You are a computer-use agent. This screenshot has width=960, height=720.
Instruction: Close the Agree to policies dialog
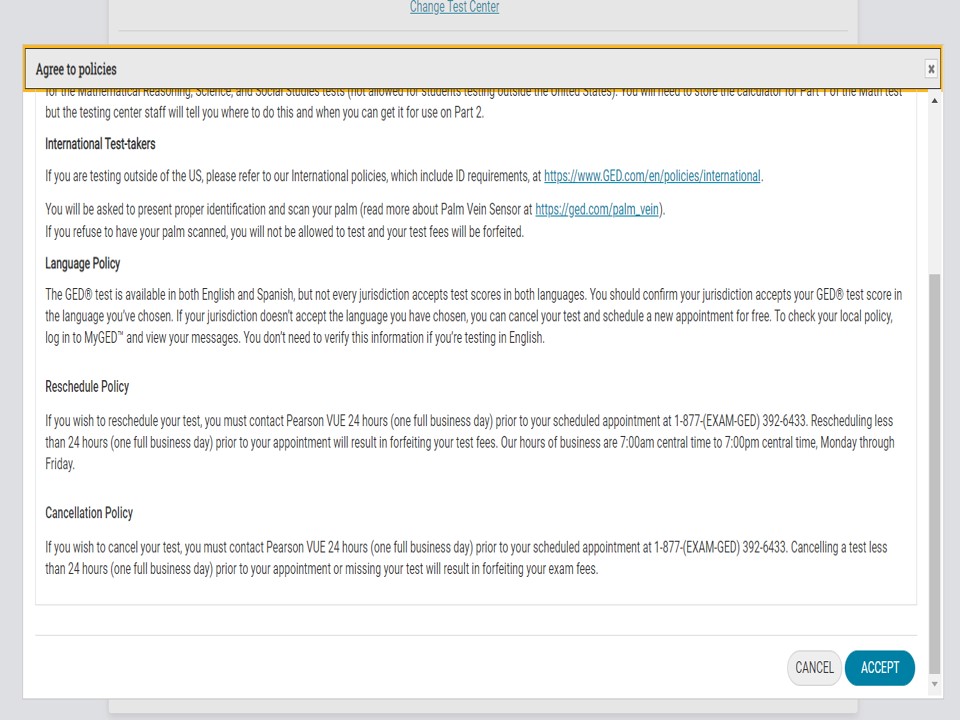[930, 69]
